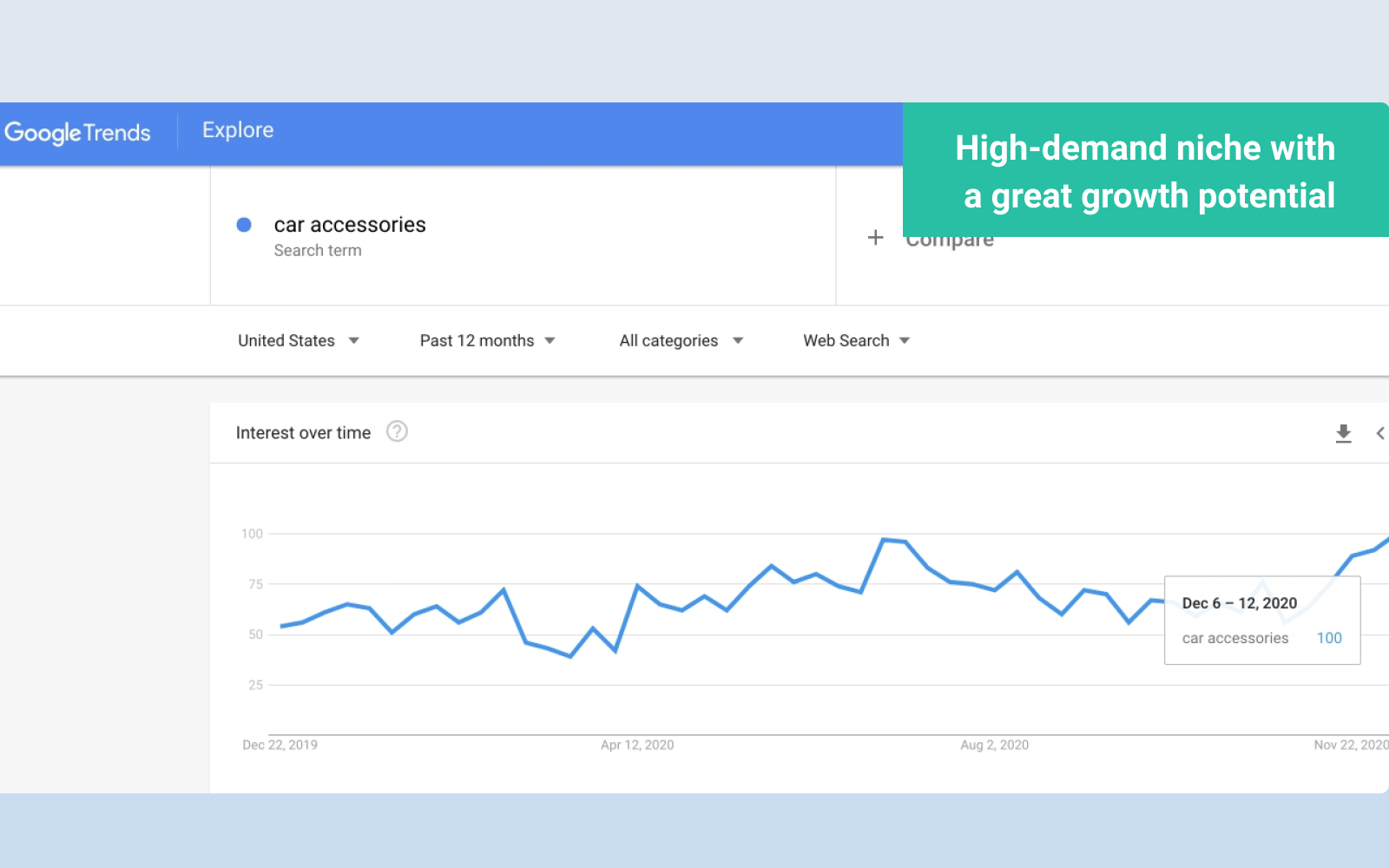Screen dimensions: 1389x868
Task: Download chart data with the download icon
Action: 1343,433
